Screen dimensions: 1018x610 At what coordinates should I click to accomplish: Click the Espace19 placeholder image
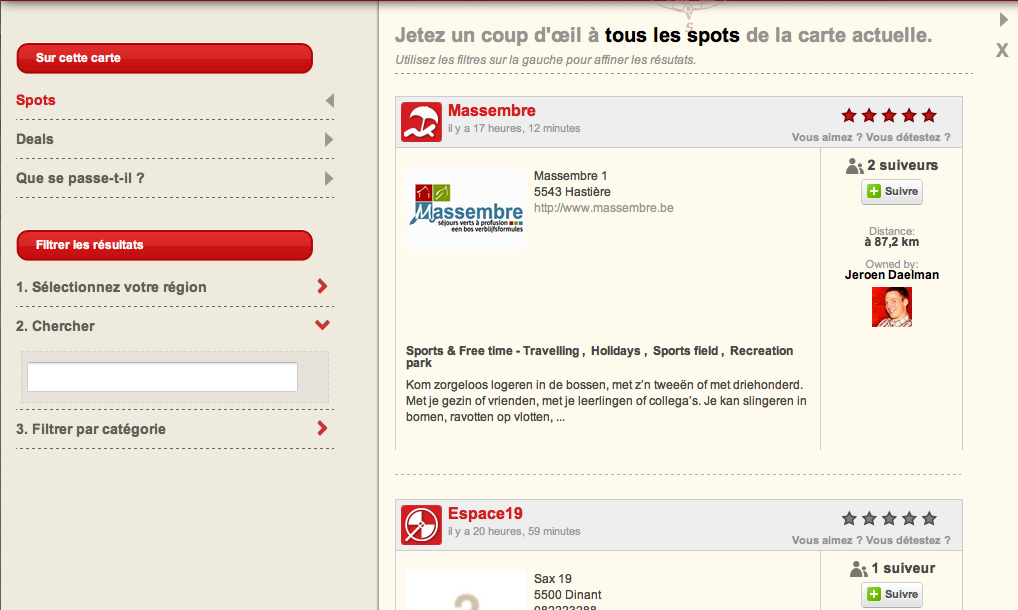(x=466, y=591)
